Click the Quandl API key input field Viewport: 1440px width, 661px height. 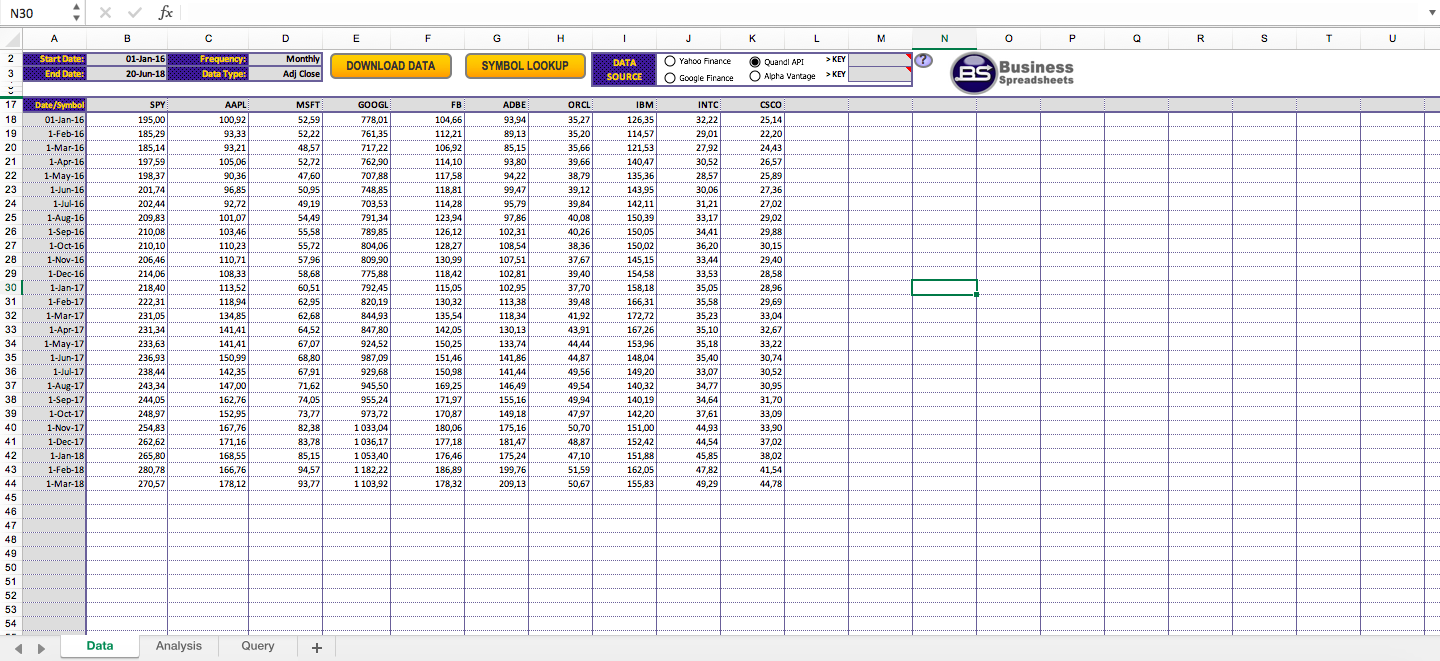point(879,60)
